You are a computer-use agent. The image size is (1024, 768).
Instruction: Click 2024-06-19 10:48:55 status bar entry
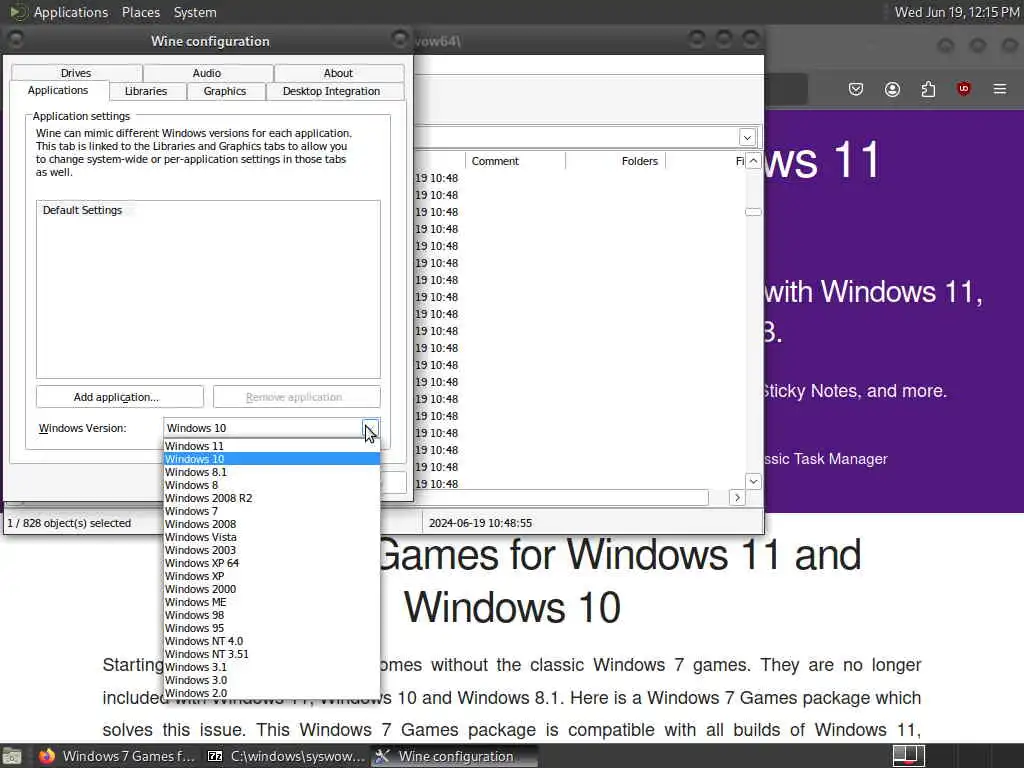pos(480,523)
